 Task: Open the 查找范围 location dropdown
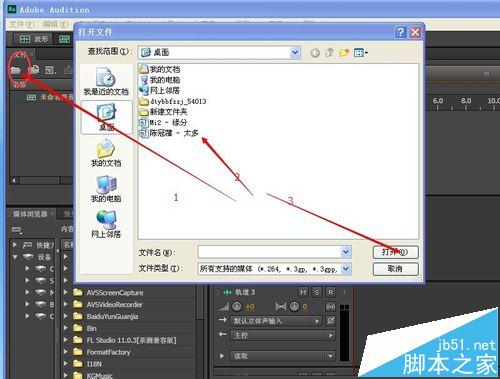click(295, 52)
